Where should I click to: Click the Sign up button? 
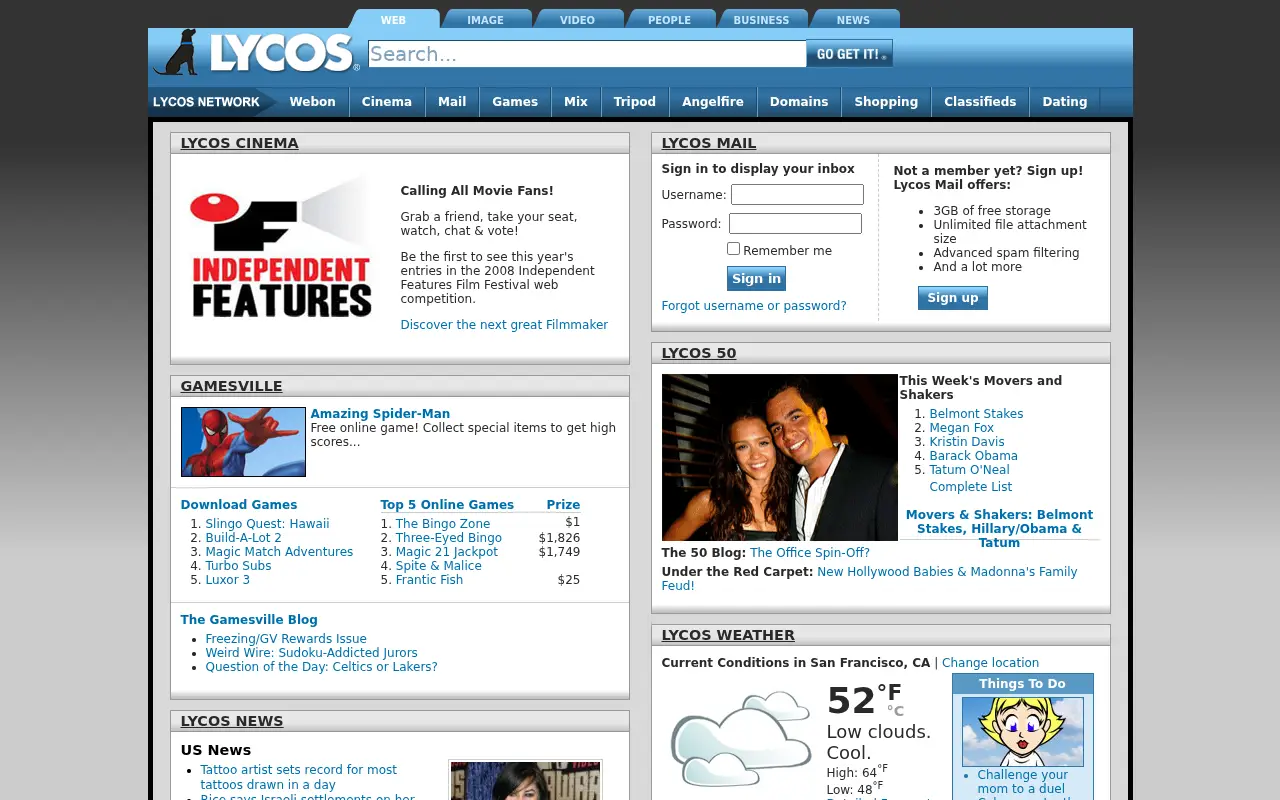click(x=953, y=298)
